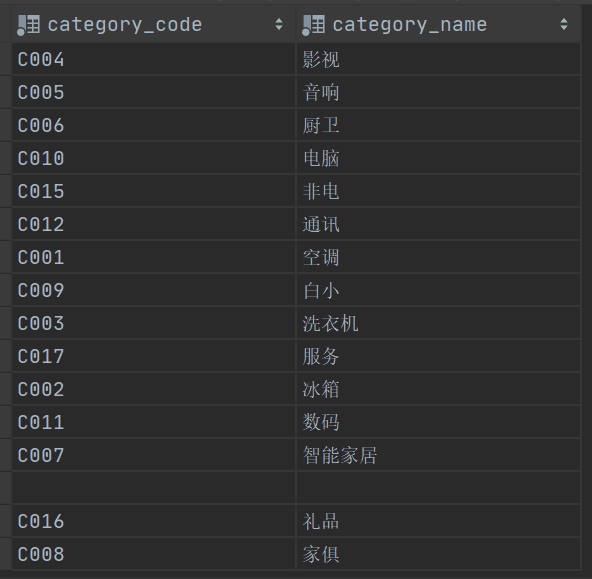Sort by the category_code column arrows
The height and width of the screenshot is (579, 592).
coord(279,25)
